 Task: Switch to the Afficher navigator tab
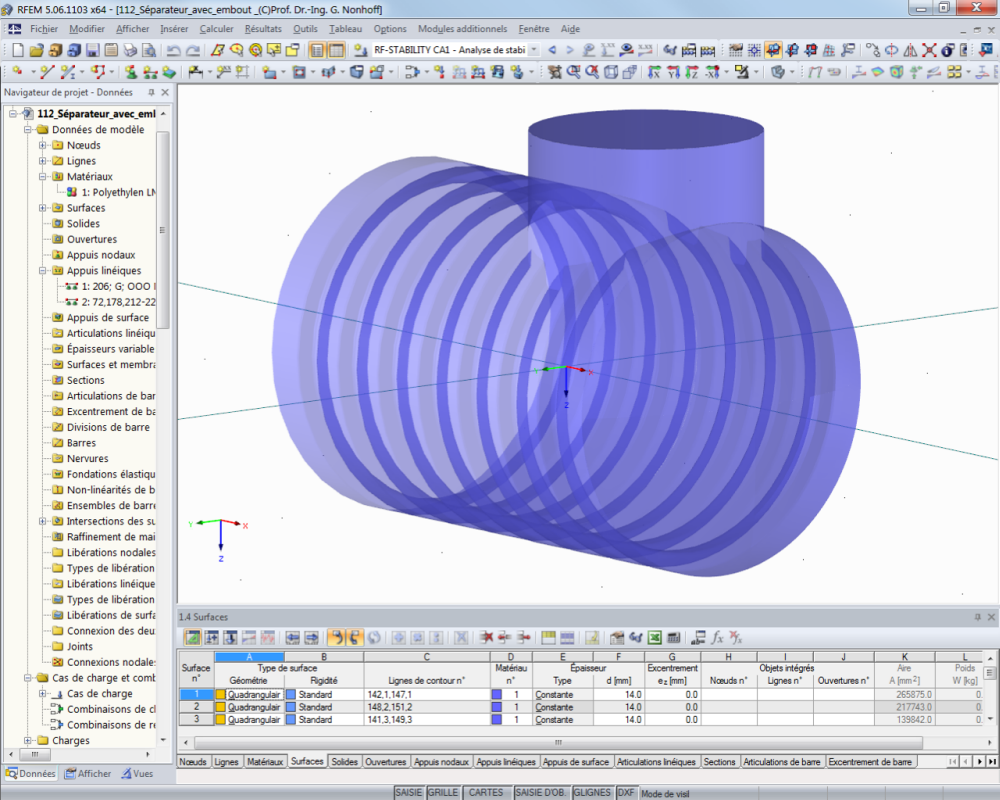click(87, 773)
